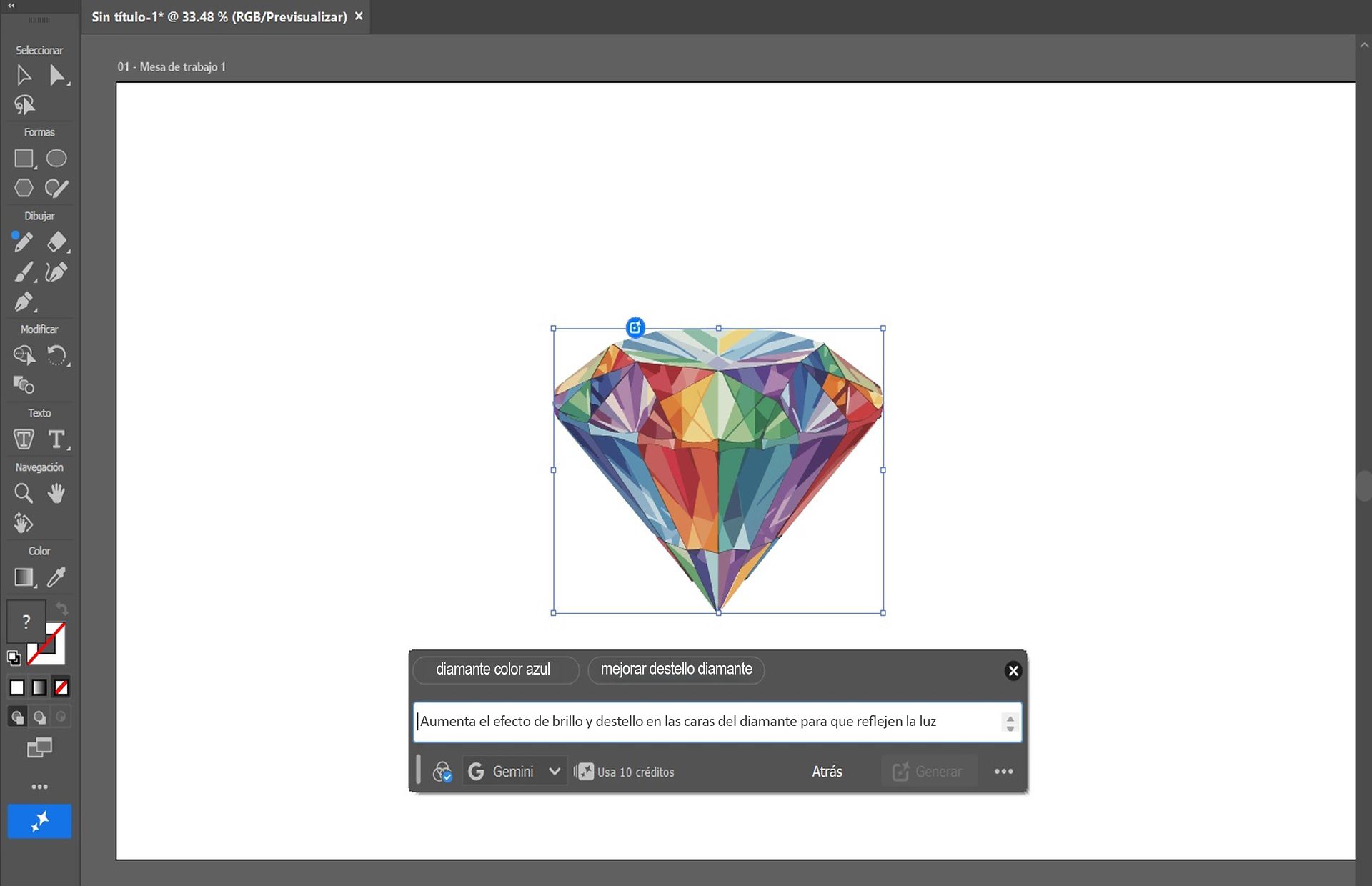Screen dimensions: 1372x886
Task: Click the prompt field stepper arrows
Action: (1010, 723)
